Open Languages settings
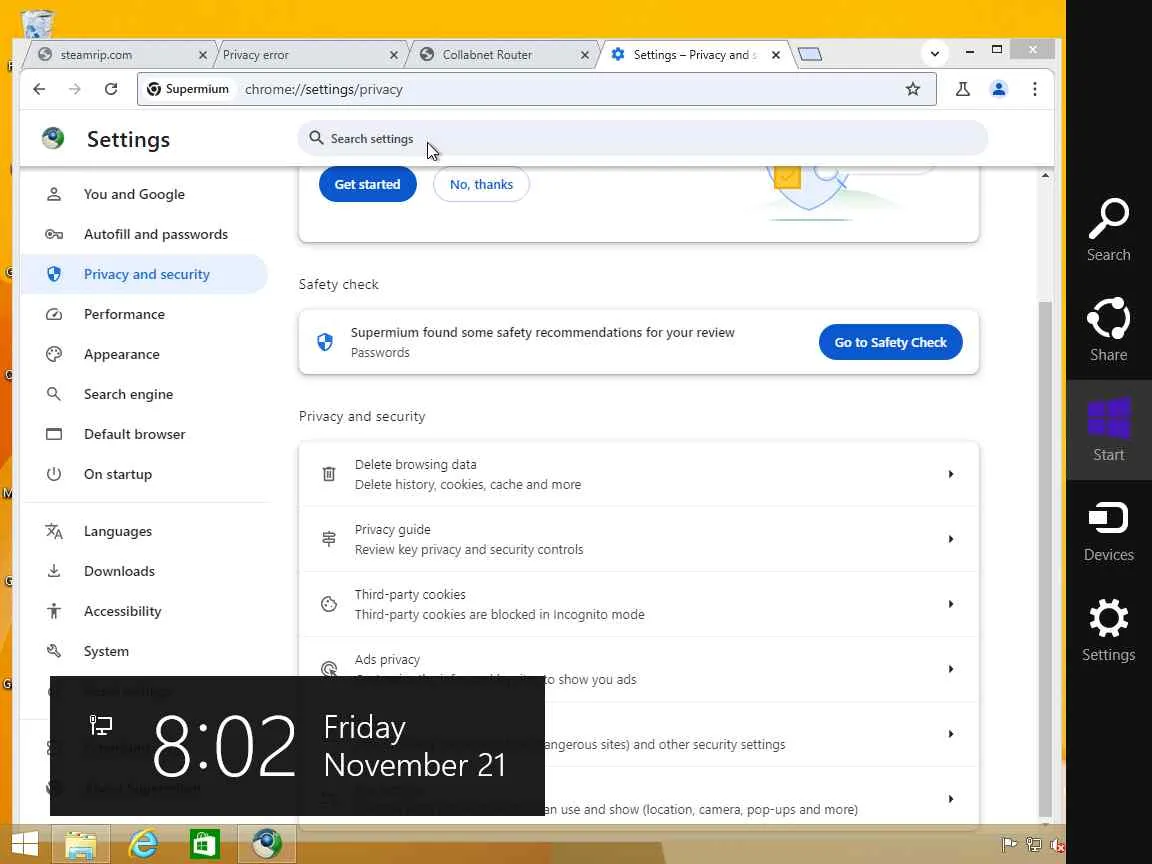Image resolution: width=1152 pixels, height=864 pixels. (x=143, y=531)
